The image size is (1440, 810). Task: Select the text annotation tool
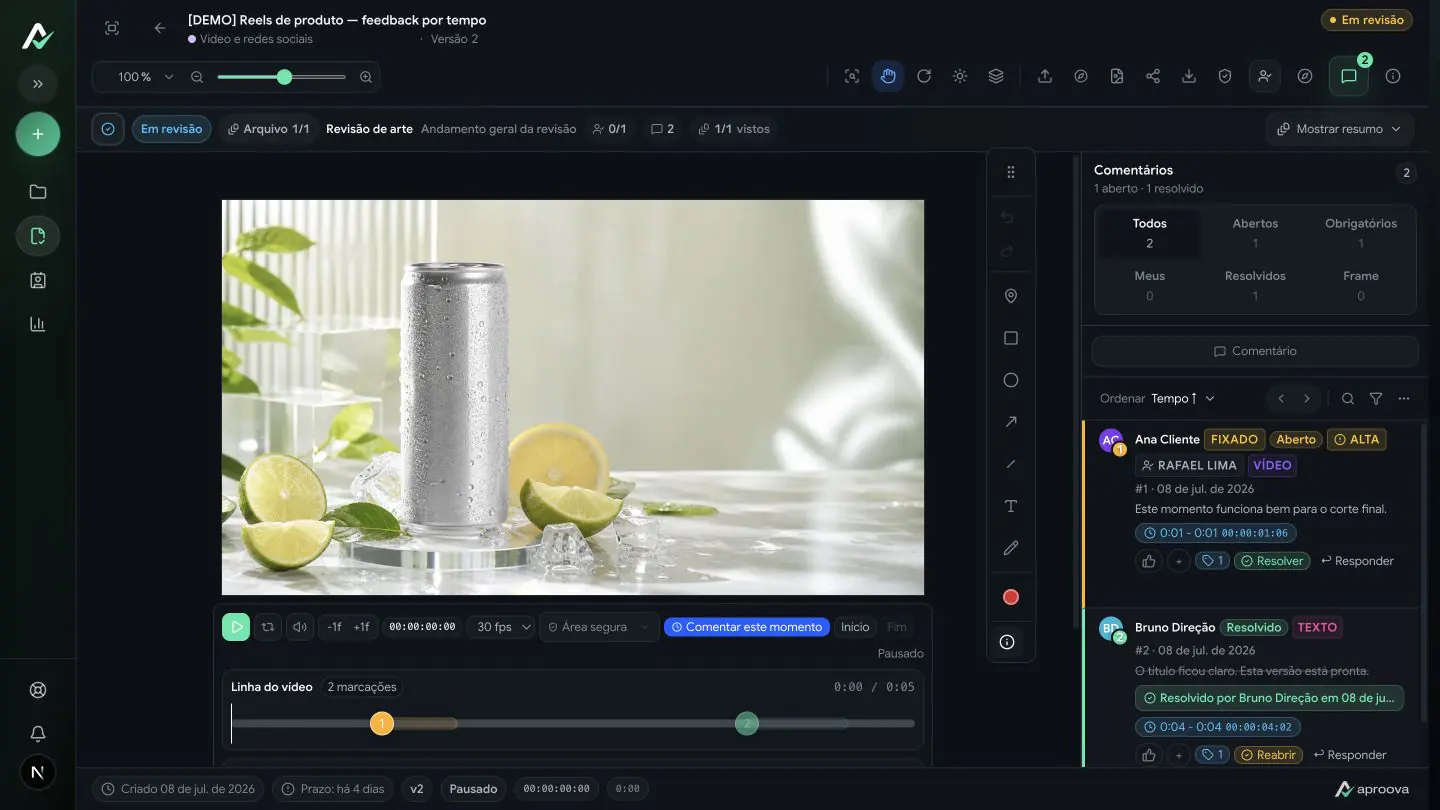pyautogui.click(x=1010, y=506)
